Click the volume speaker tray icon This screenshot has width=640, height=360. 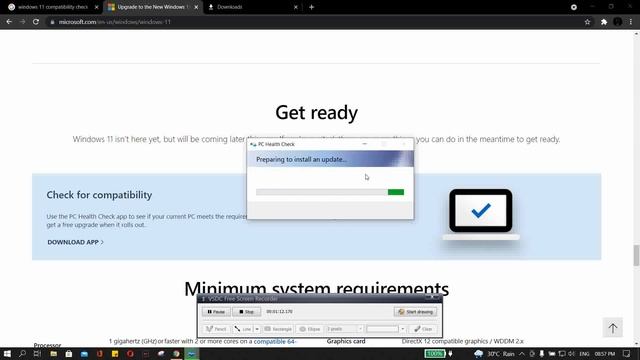571,353
